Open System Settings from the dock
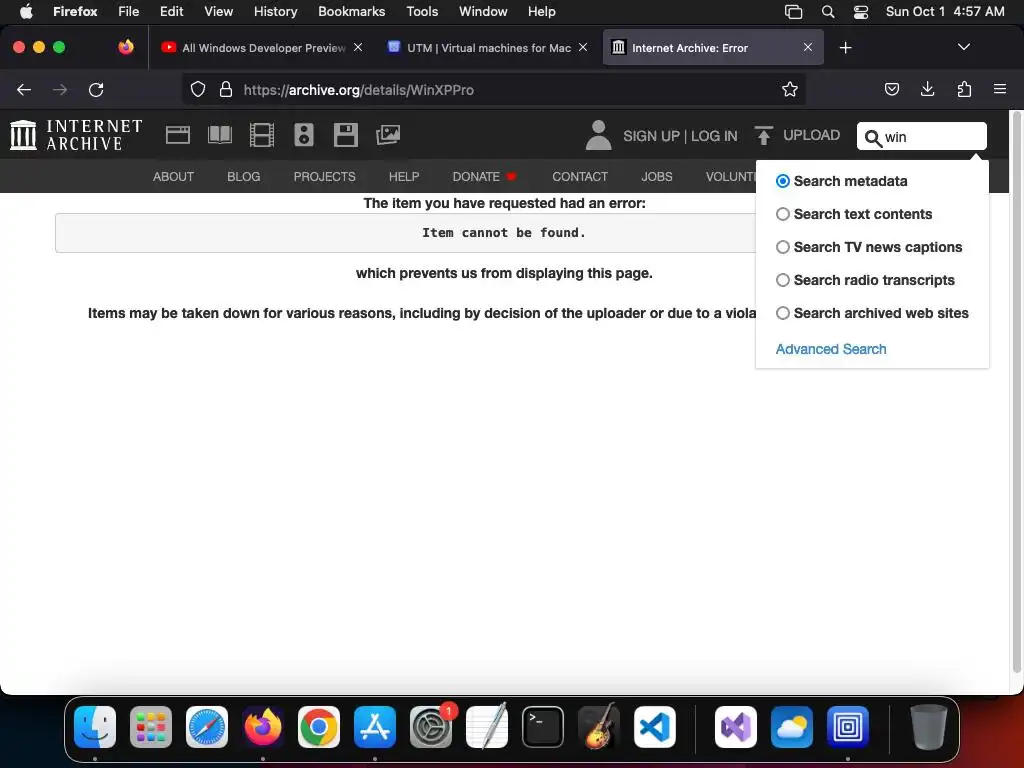1024x768 pixels. [x=431, y=727]
